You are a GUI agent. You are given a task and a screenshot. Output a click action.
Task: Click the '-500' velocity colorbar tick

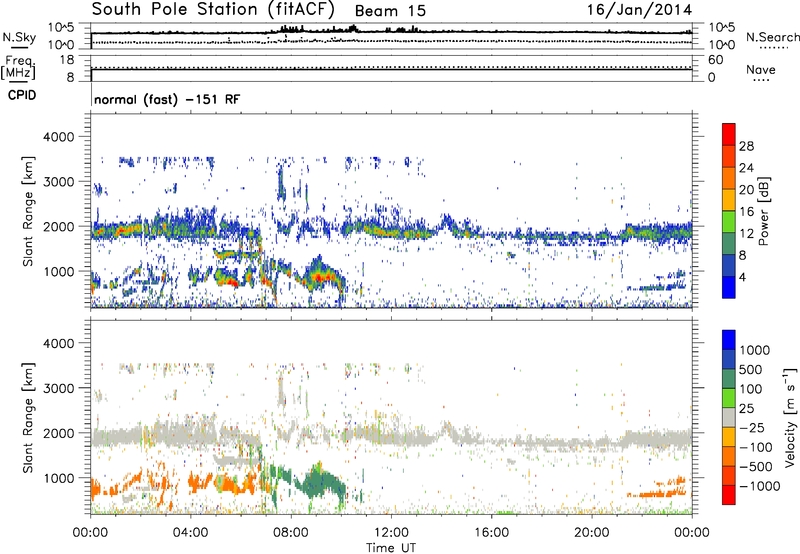tap(756, 467)
